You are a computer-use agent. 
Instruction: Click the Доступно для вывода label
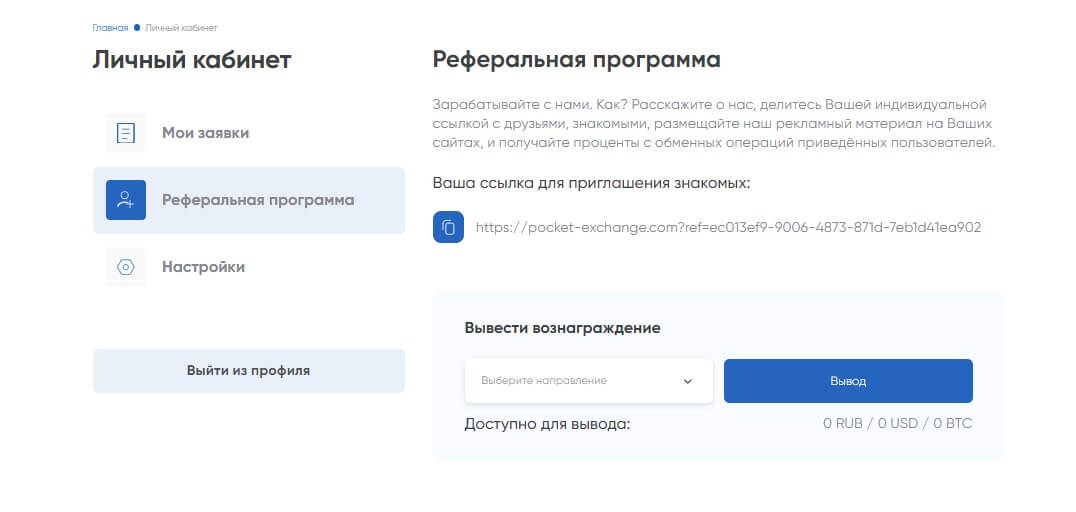click(x=547, y=424)
